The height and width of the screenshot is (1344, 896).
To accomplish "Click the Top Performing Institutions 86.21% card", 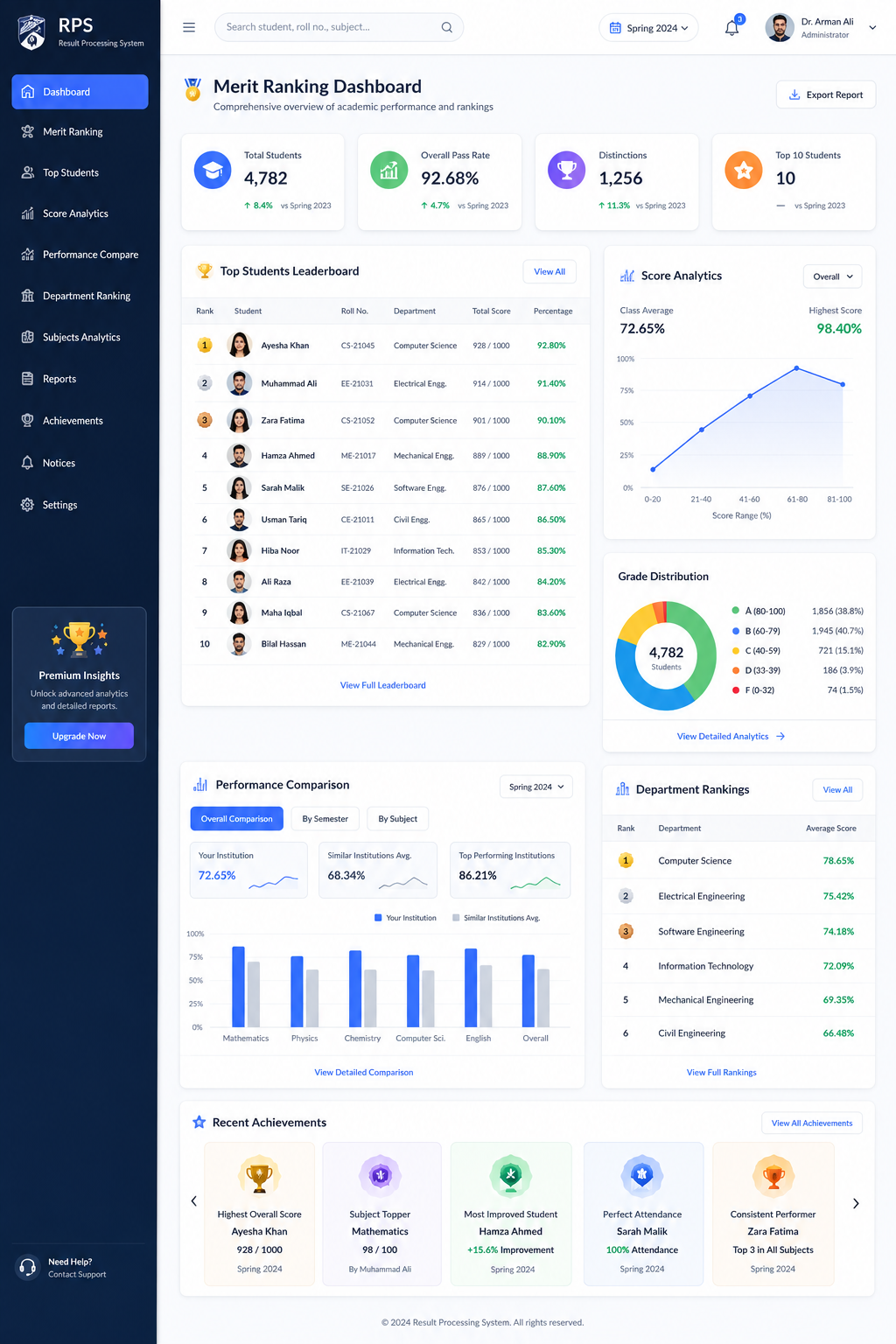I will 510,870.
